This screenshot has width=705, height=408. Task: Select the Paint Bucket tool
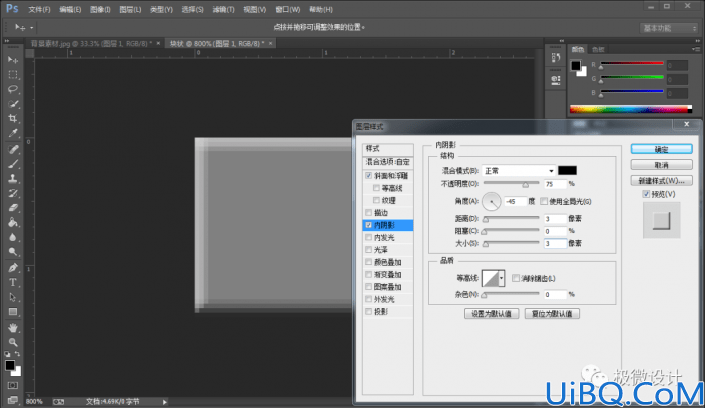13,223
